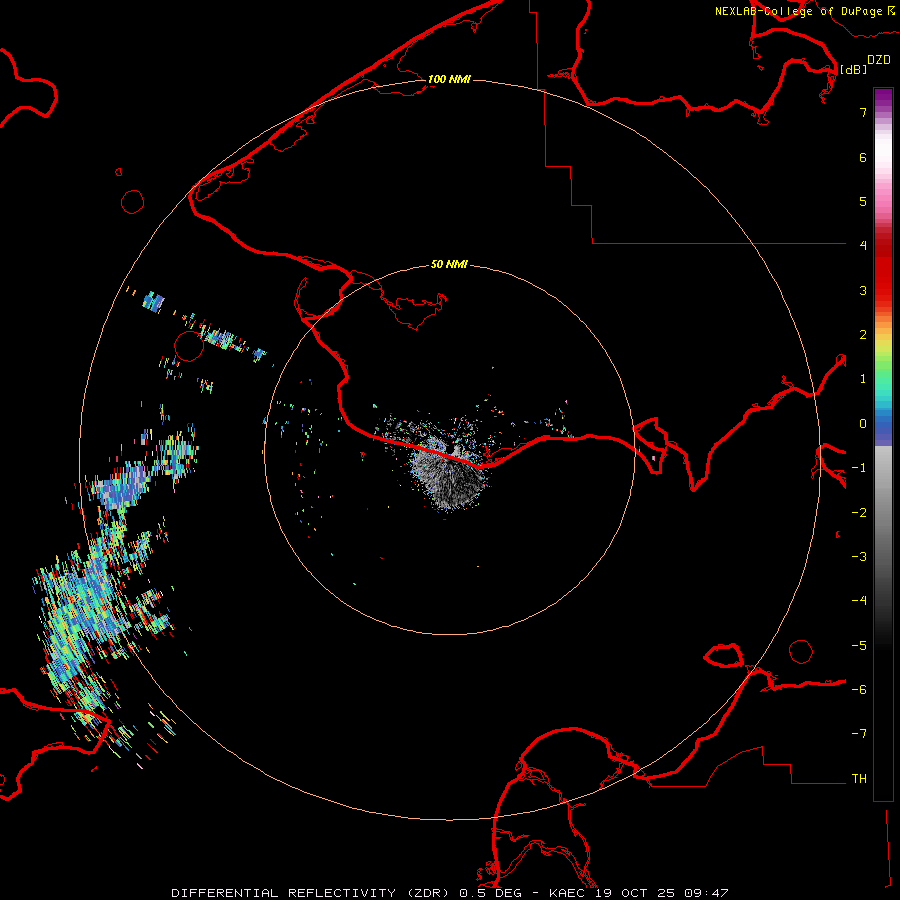The width and height of the screenshot is (900, 900).
Task: Click the -6 value on the color scale
Action: (859, 690)
